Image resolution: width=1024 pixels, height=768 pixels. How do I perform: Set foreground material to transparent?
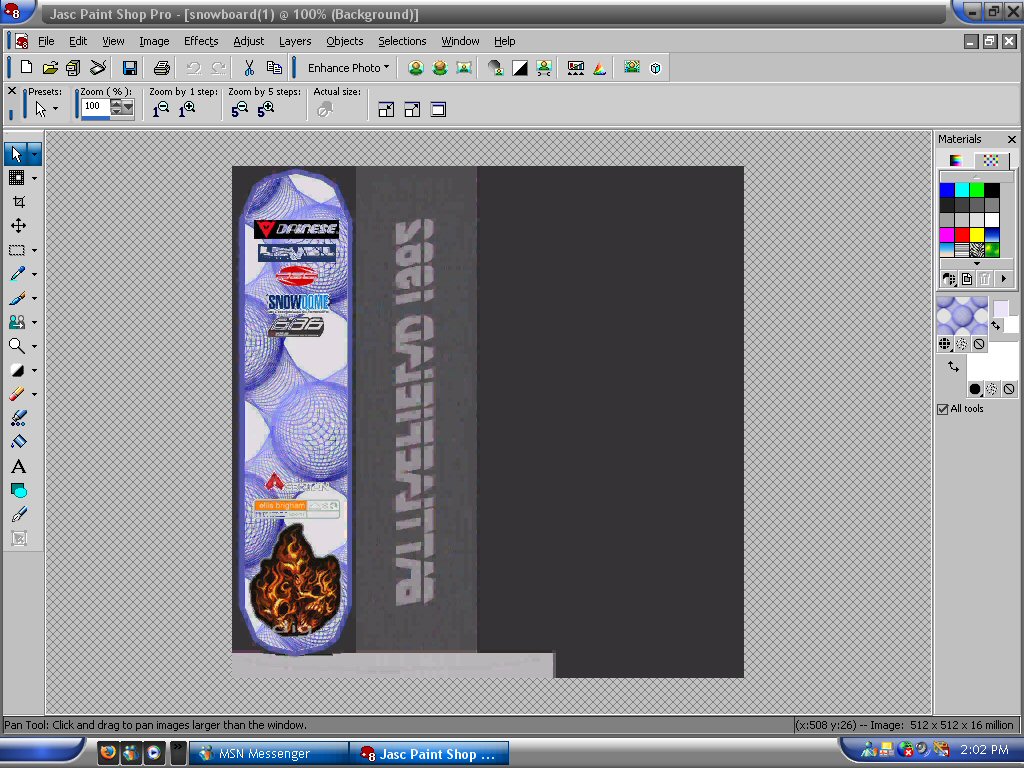(x=978, y=344)
